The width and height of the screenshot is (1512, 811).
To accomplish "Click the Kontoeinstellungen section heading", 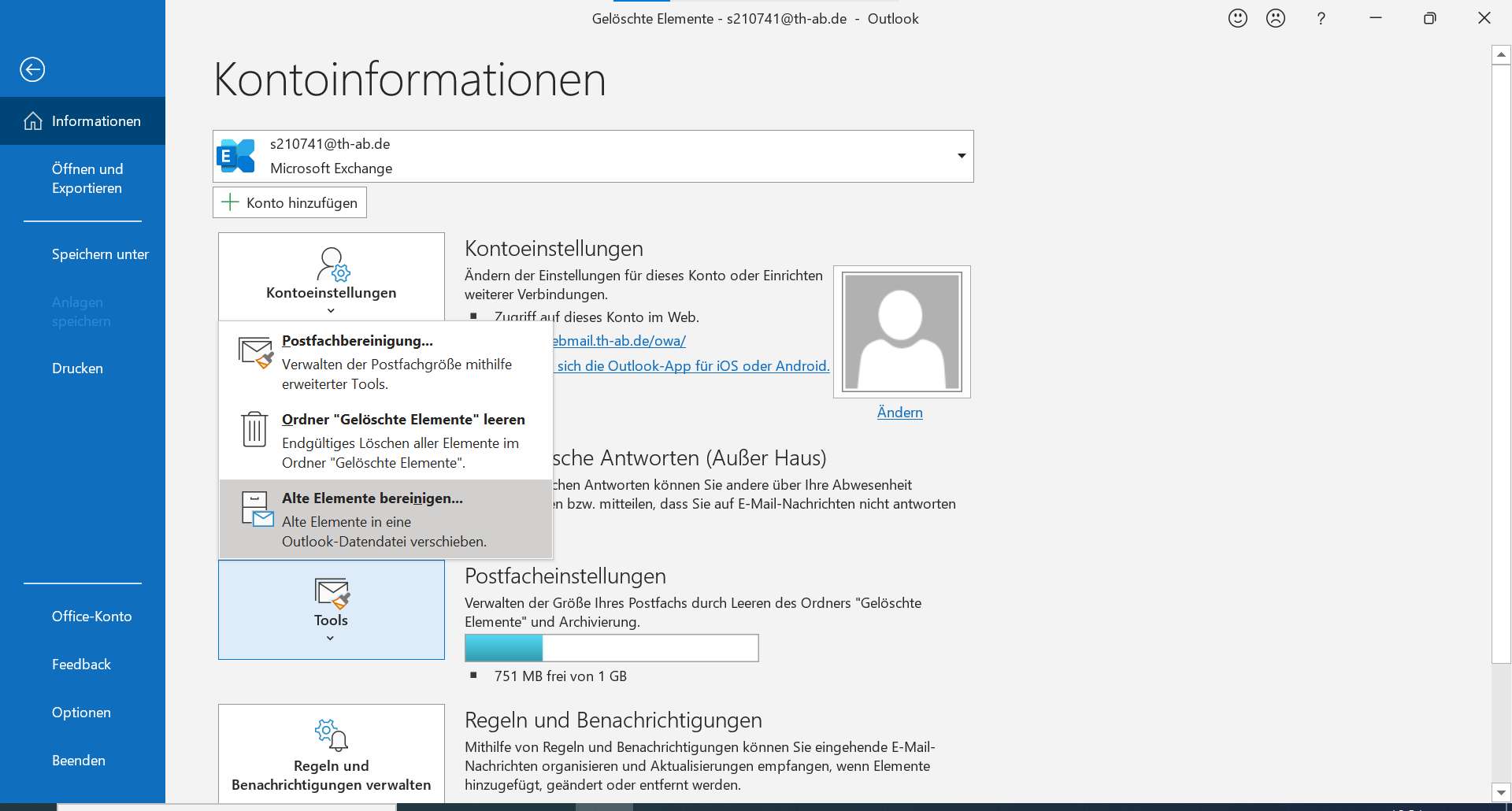I will [x=554, y=249].
